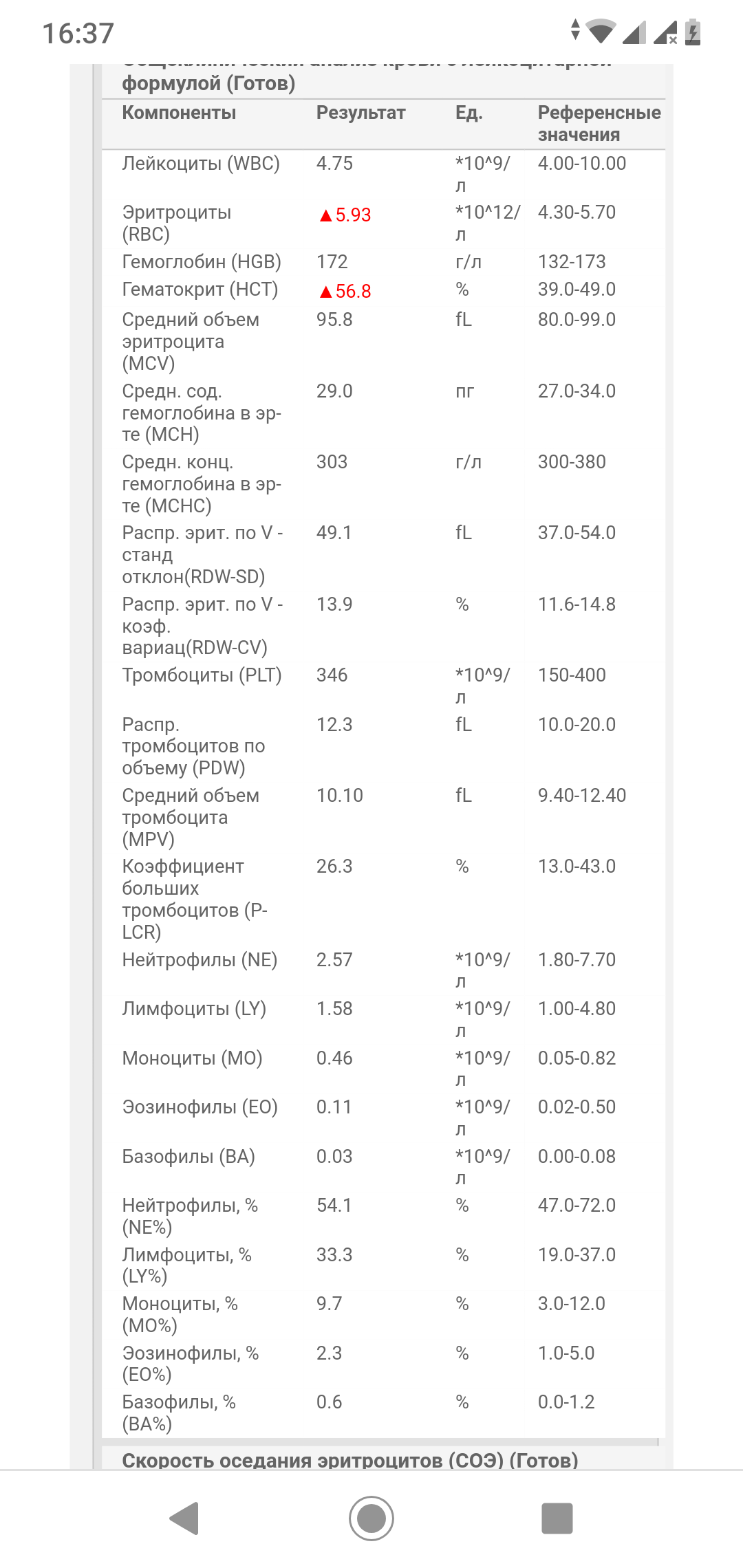
Task: Tap the Базофилы, % (BA%) row label
Action: [x=179, y=1413]
